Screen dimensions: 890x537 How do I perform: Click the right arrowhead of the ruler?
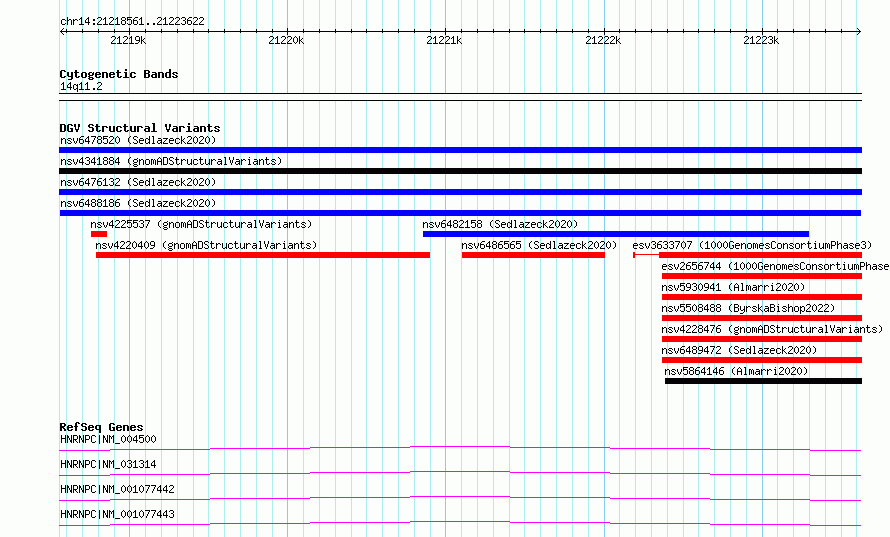pos(859,31)
